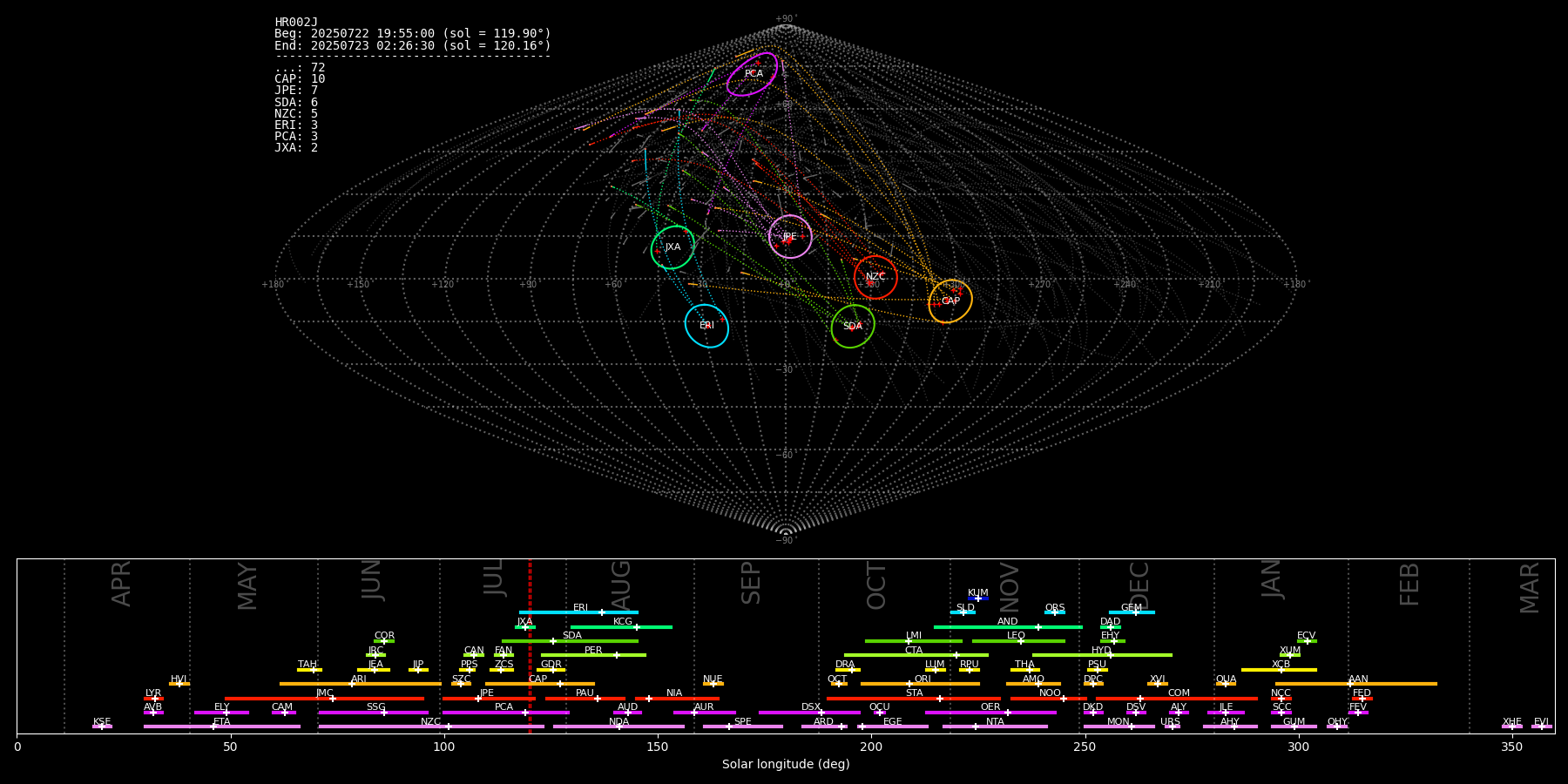Click the +90° label atop sky map
The image size is (1568, 784).
pyautogui.click(x=786, y=19)
